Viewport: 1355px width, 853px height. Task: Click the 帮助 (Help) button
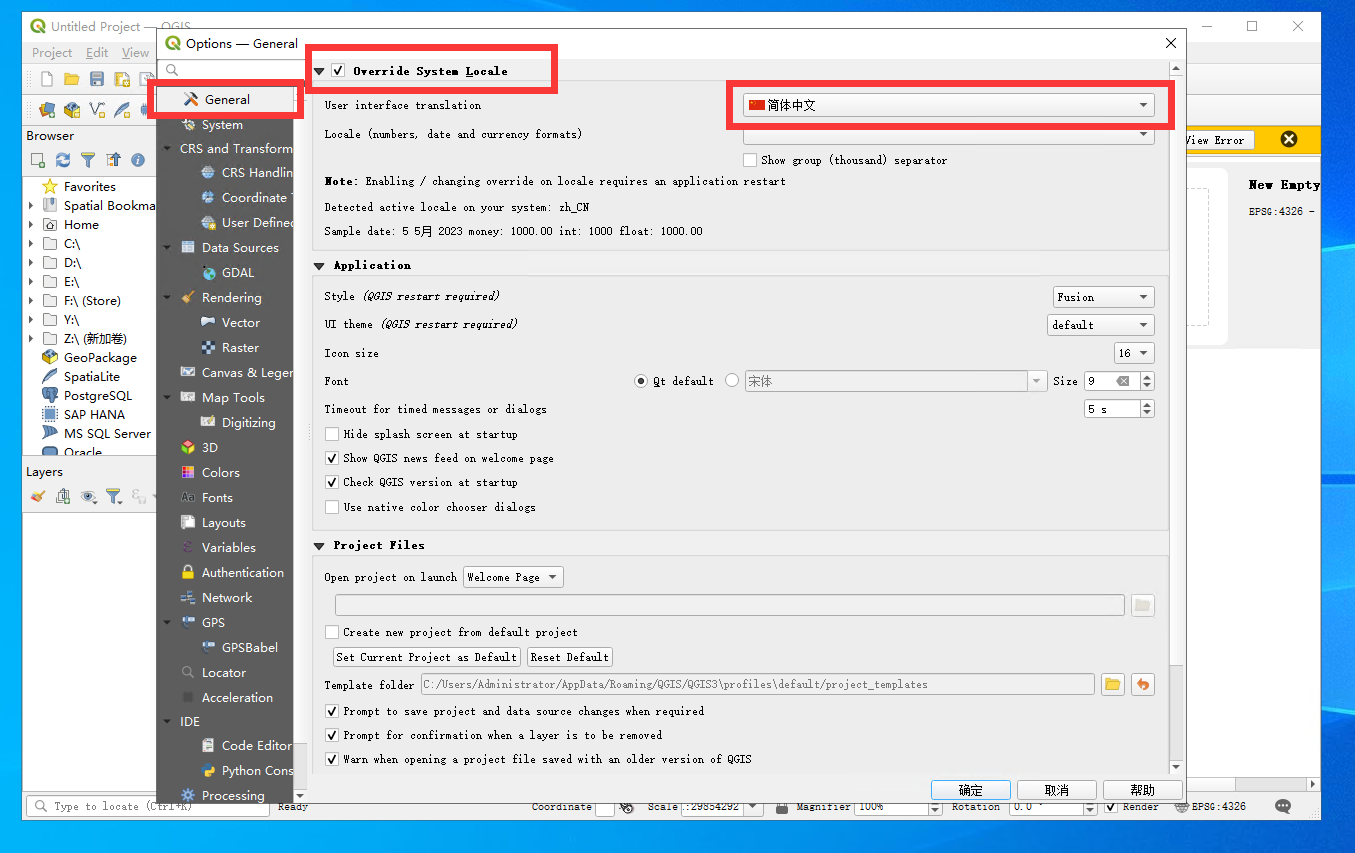(1143, 790)
